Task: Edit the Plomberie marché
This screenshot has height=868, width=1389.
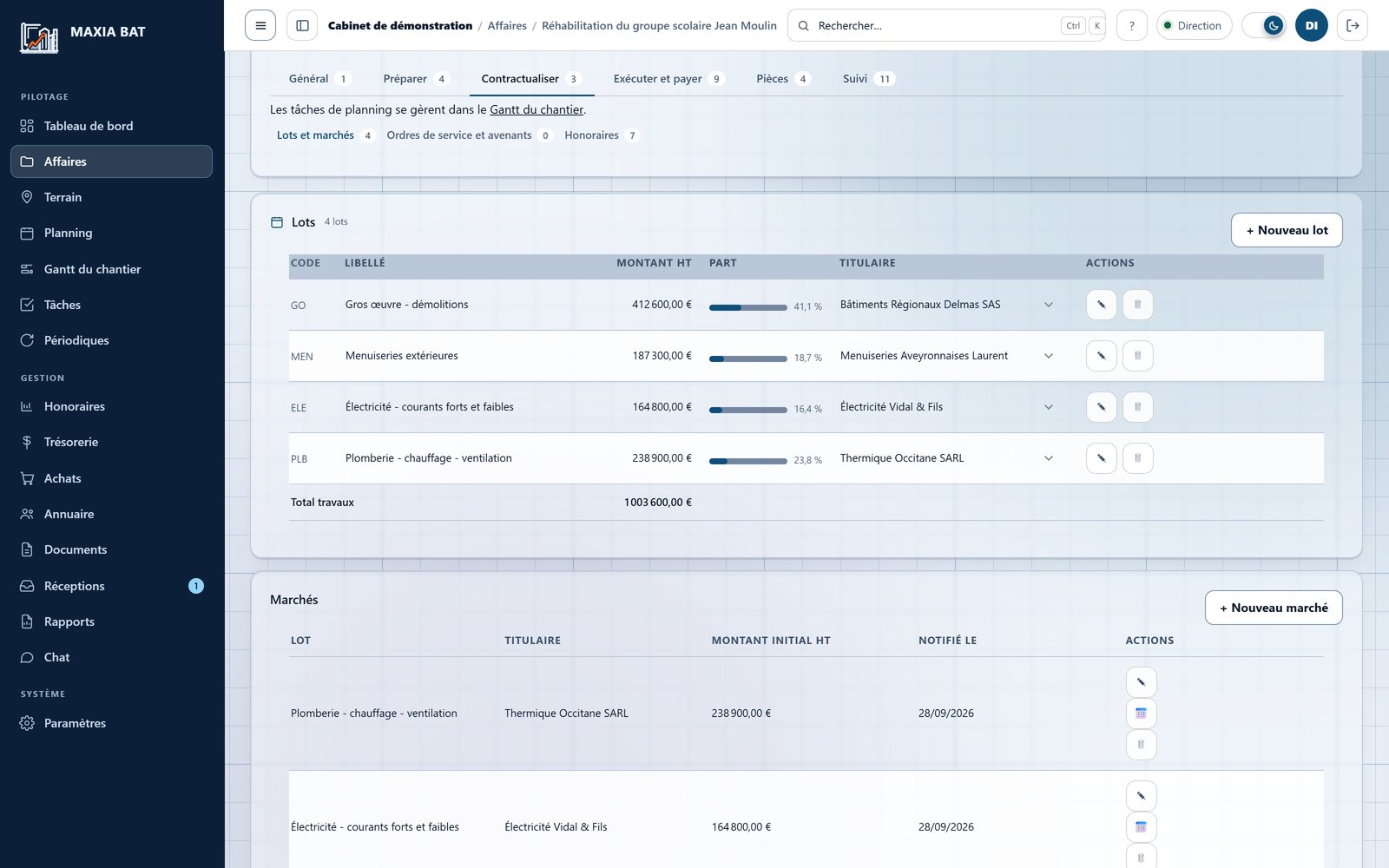Action: (1141, 682)
